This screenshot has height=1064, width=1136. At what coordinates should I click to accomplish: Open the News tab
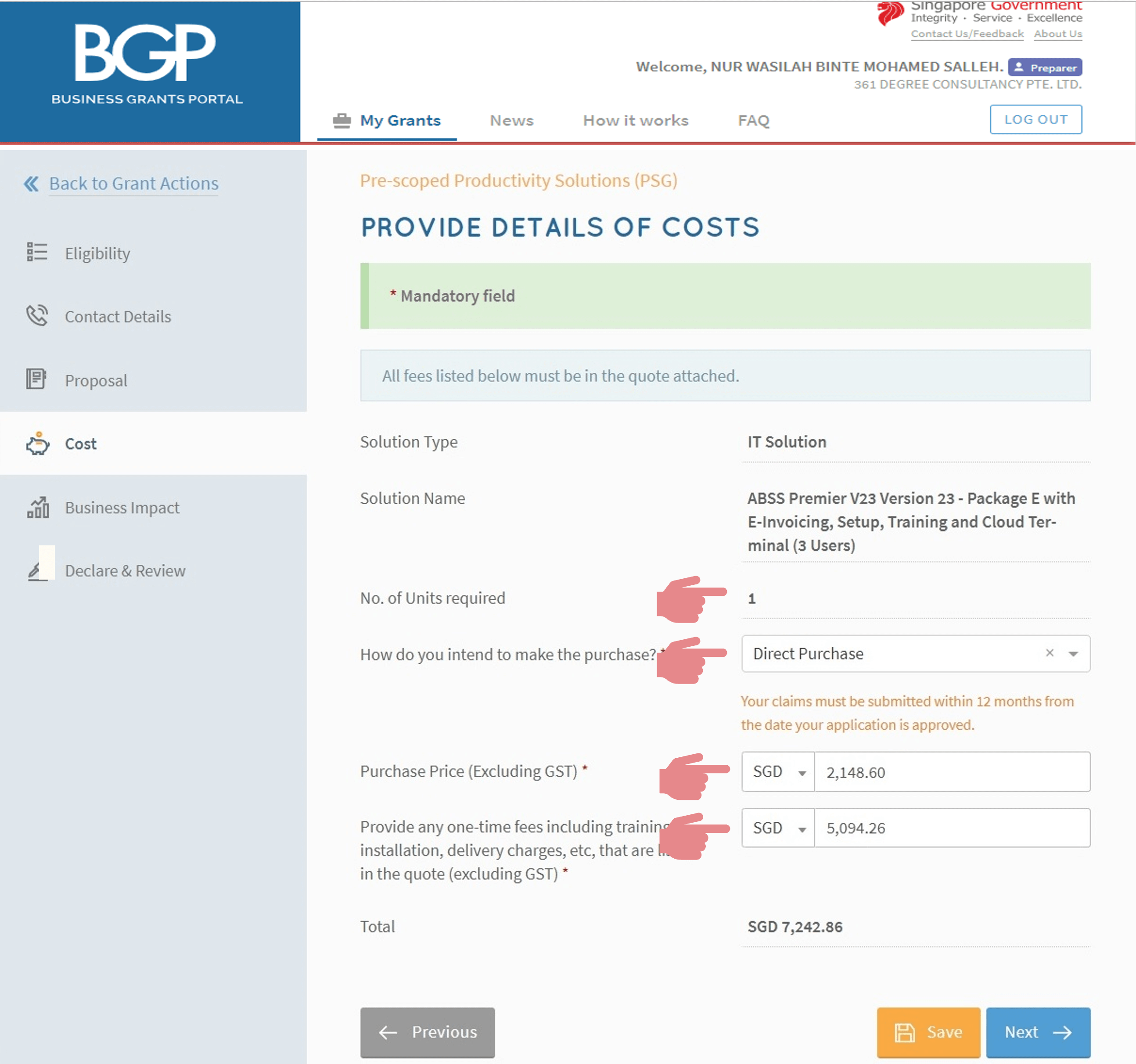(511, 121)
